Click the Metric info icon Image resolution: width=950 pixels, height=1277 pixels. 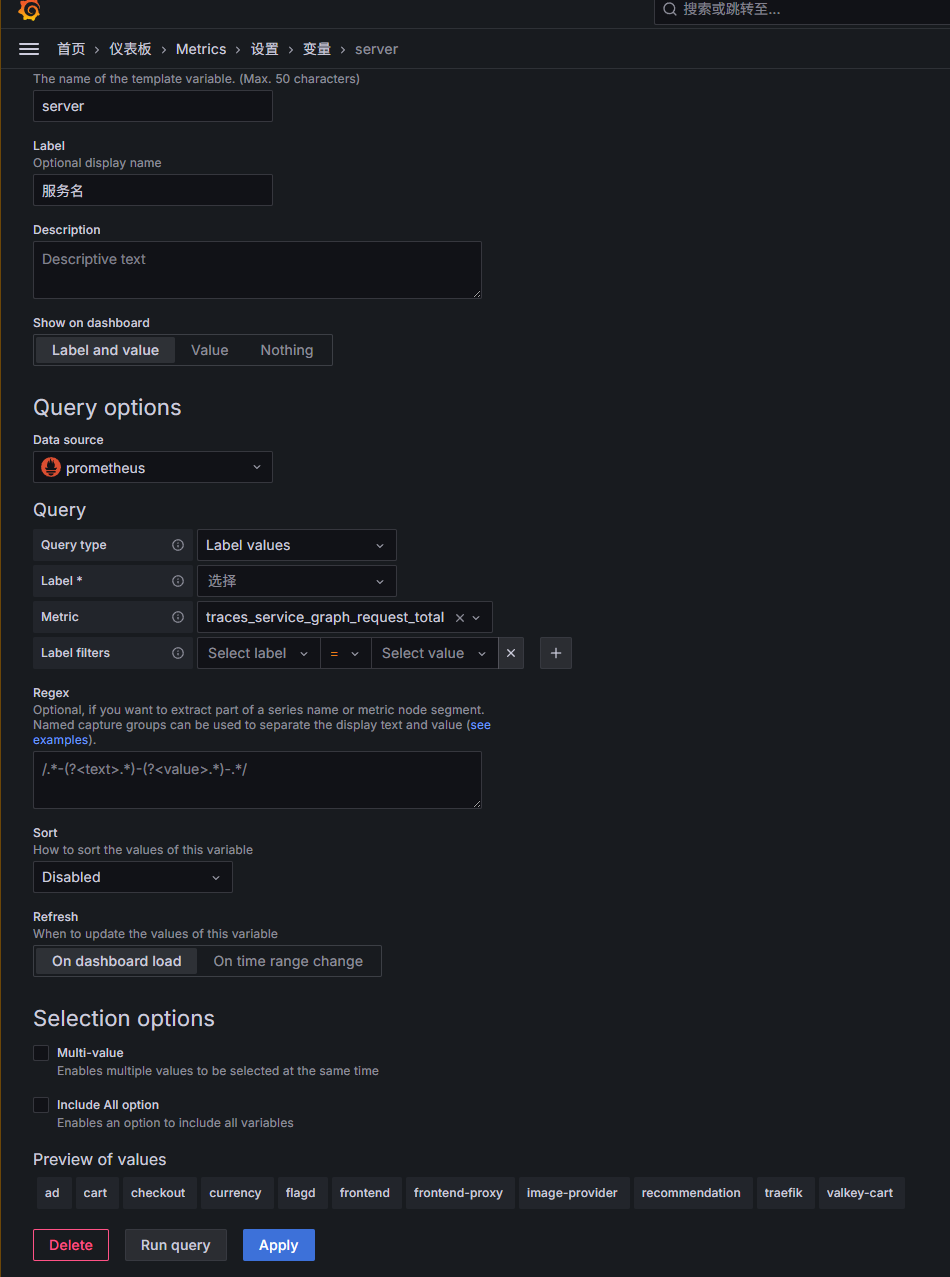click(178, 617)
